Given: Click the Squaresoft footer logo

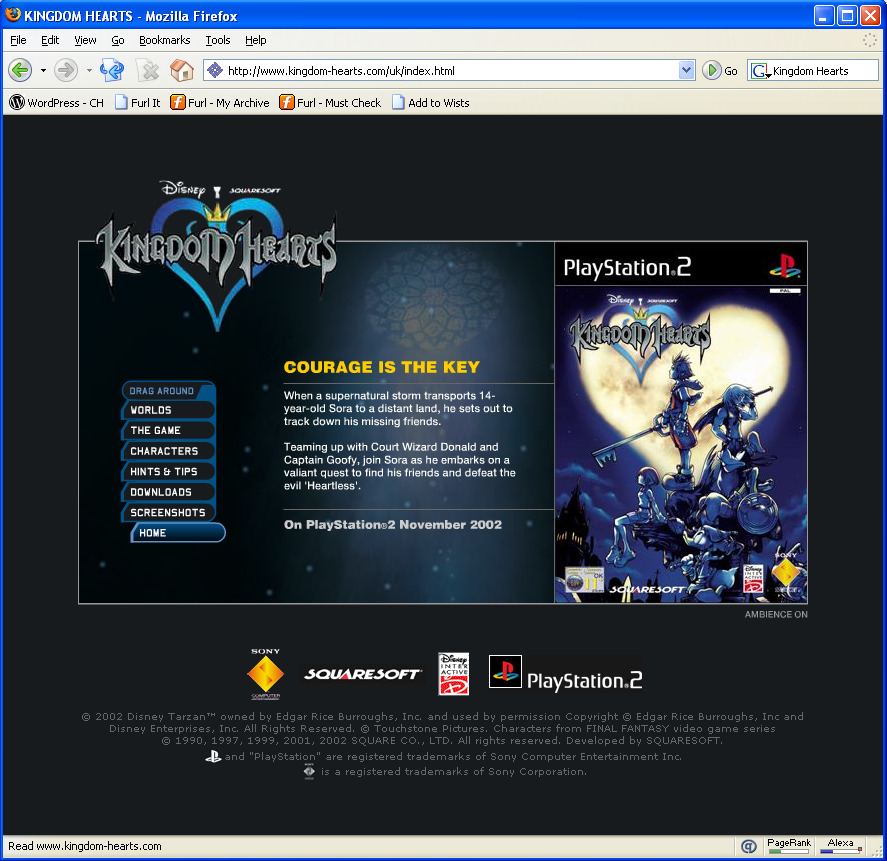Looking at the screenshot, I should [x=362, y=674].
